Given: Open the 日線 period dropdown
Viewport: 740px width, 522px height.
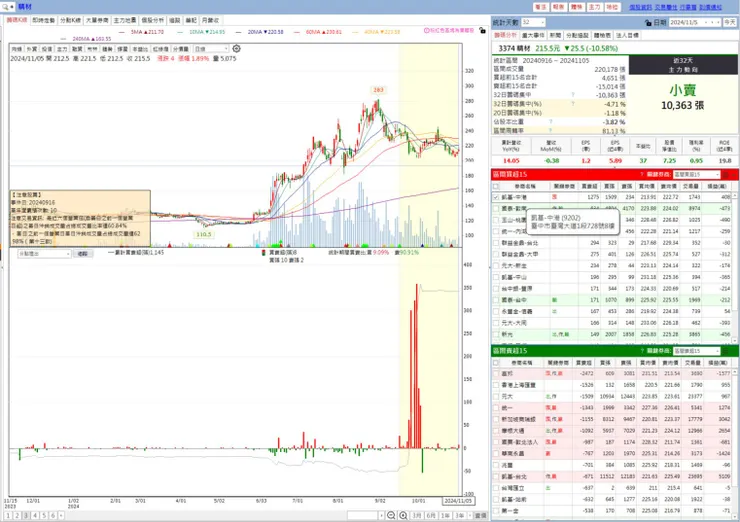Looking at the screenshot, I should click(211, 49).
